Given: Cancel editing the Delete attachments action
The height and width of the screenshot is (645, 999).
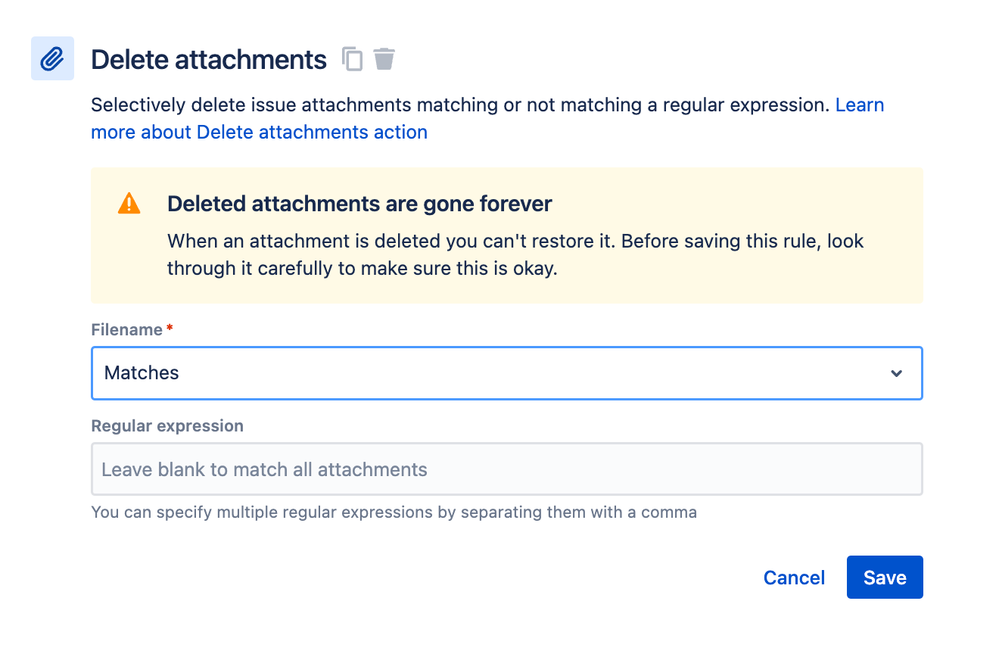Looking at the screenshot, I should 794,577.
